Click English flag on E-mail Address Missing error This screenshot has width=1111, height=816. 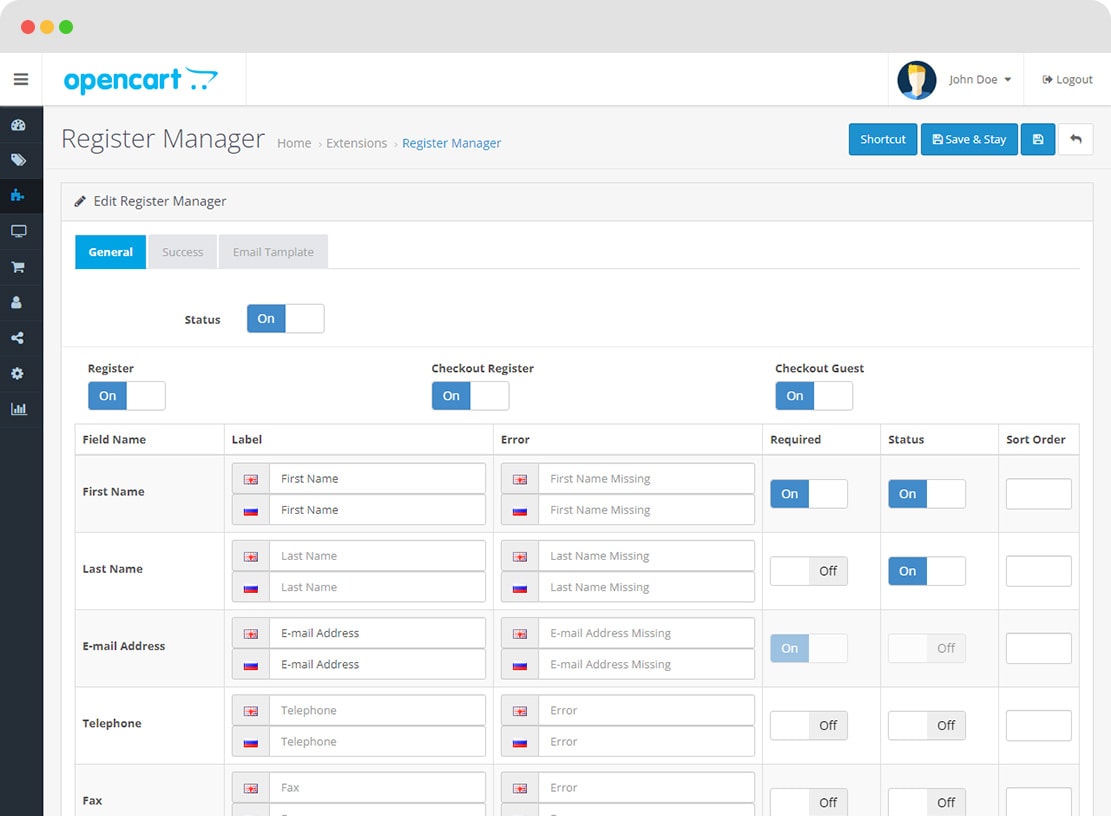click(520, 634)
